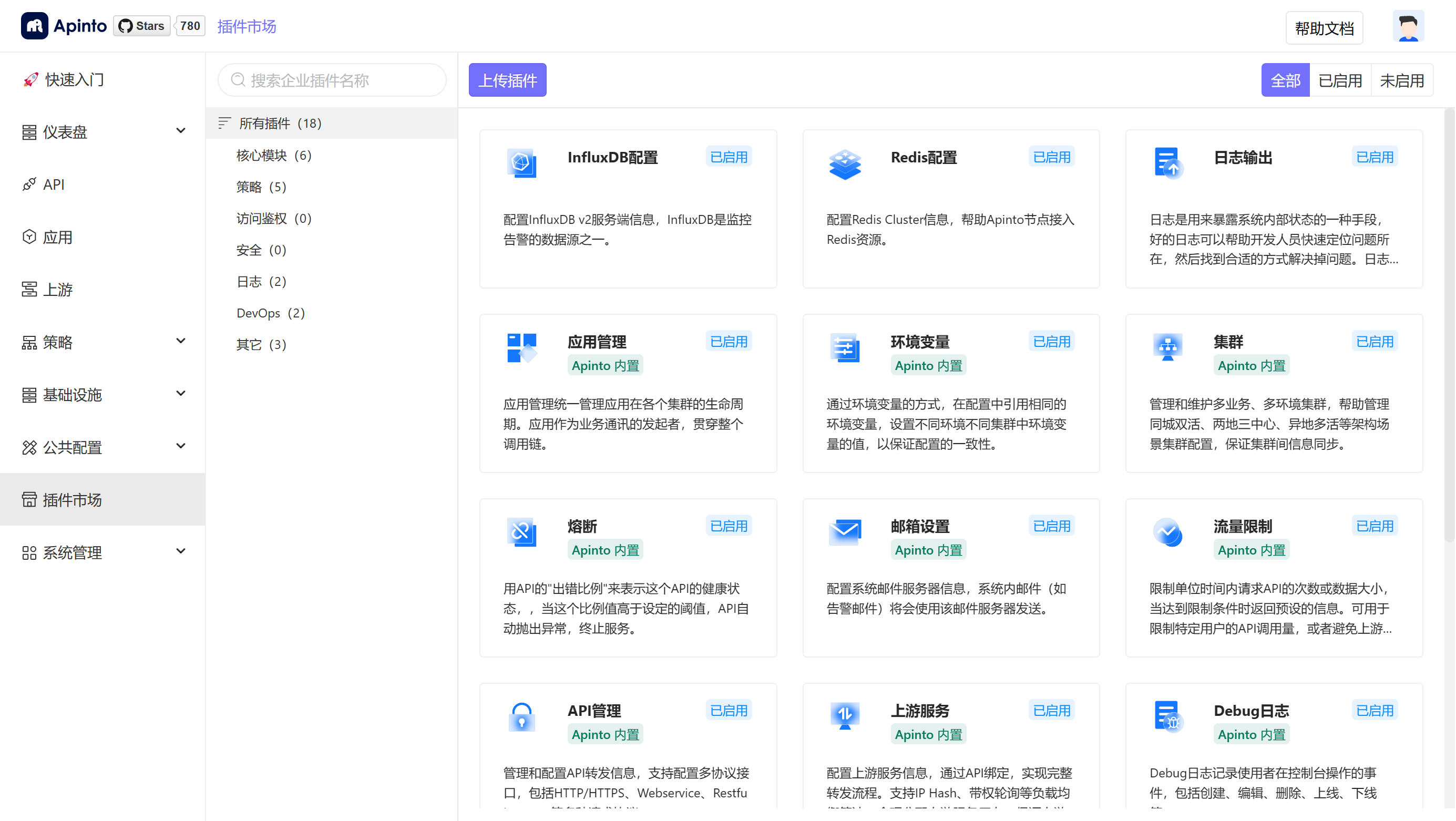This screenshot has height=821, width=1456.
Task: Switch to the 未启用 filter tab
Action: 1402,80
